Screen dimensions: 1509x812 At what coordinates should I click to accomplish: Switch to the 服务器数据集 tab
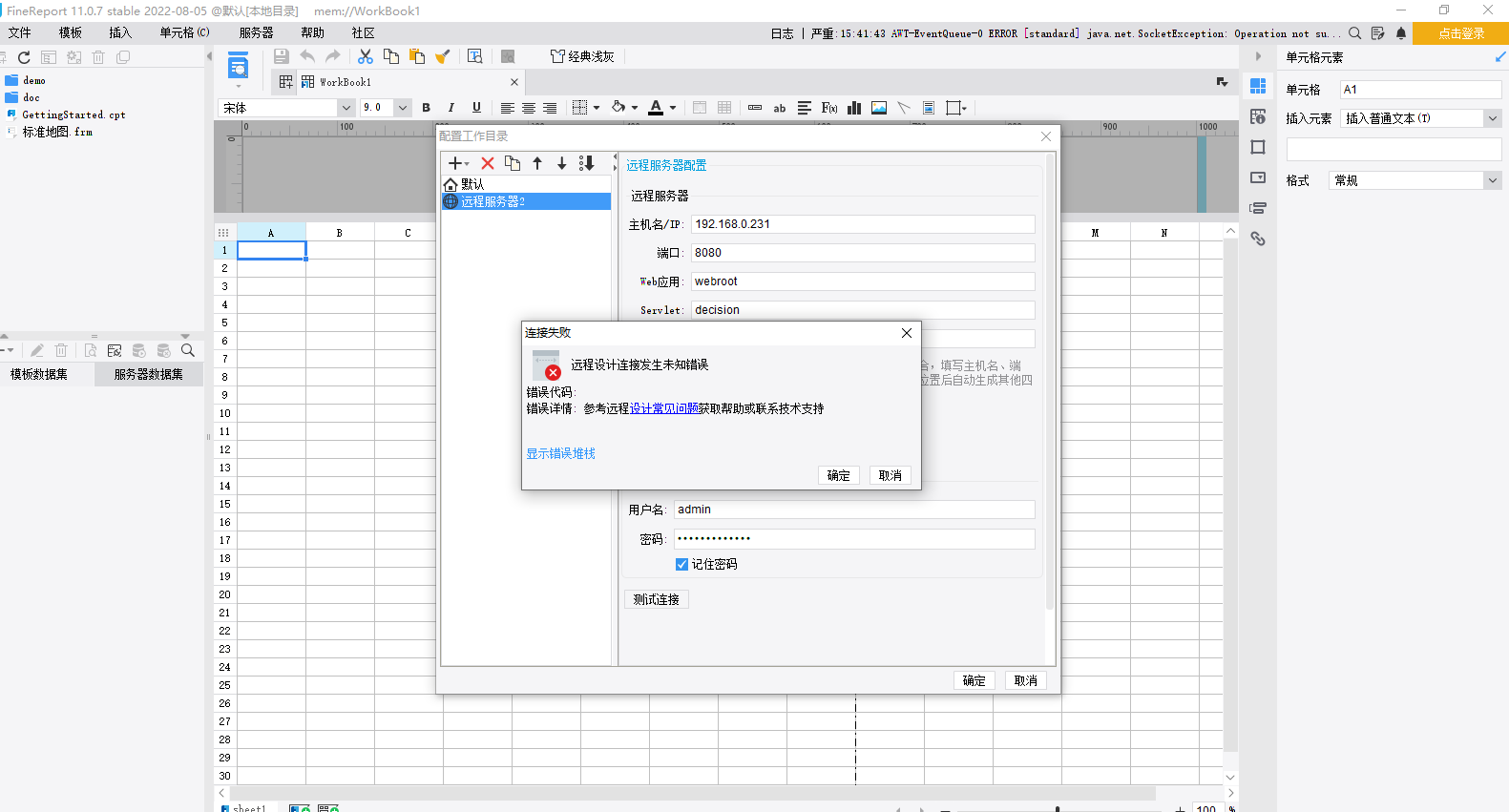(x=149, y=375)
